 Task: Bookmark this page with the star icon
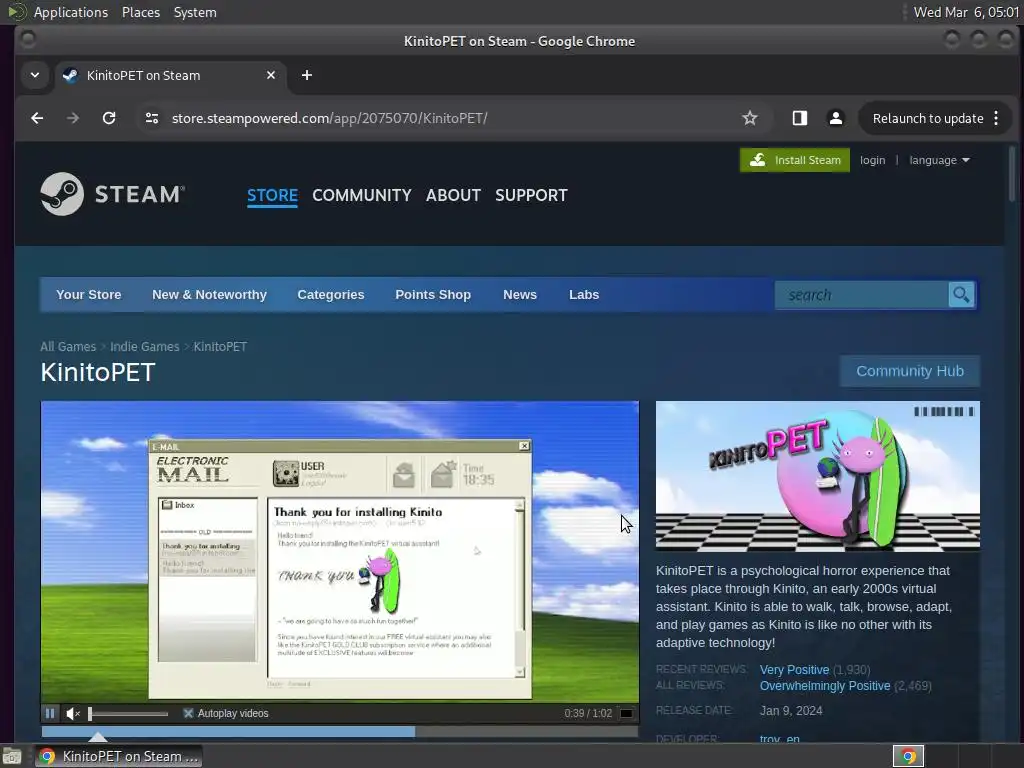750,118
